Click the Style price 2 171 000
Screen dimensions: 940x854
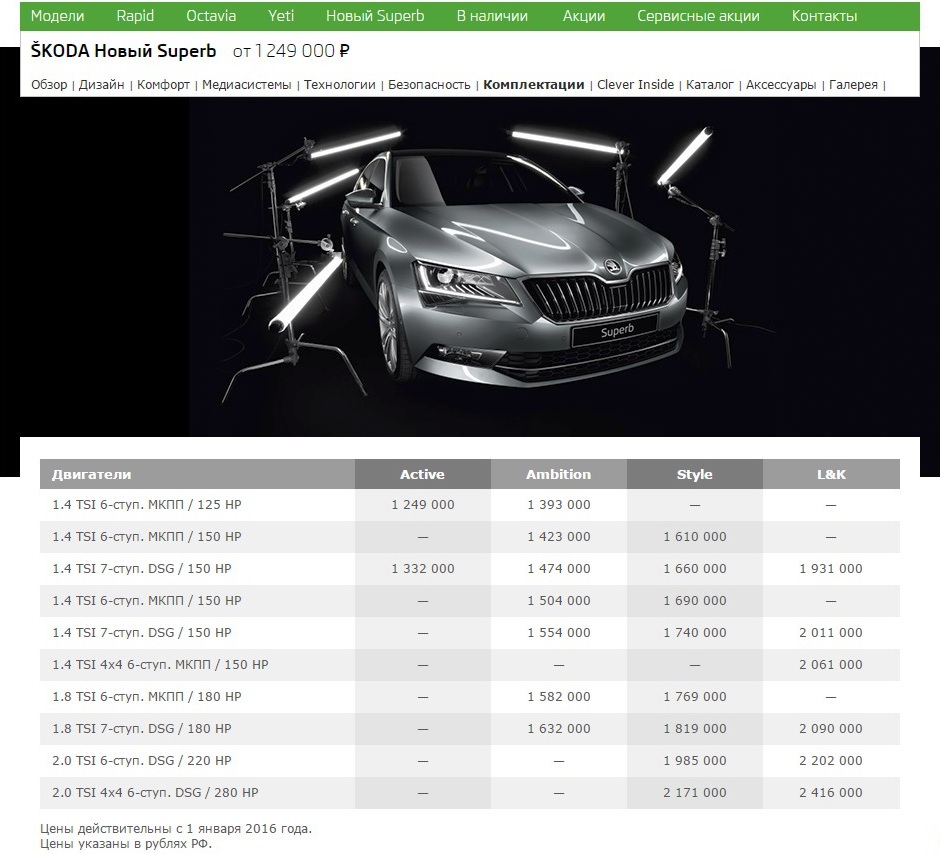695,793
